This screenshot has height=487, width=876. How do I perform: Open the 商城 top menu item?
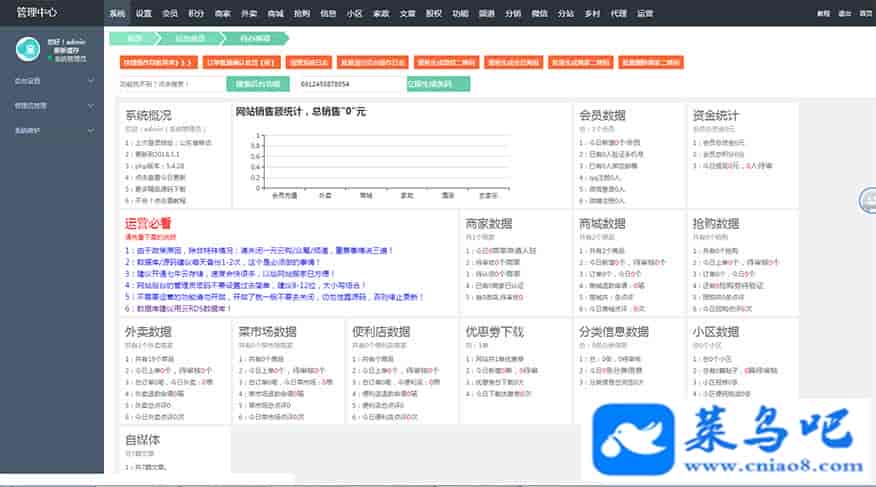pyautogui.click(x=275, y=14)
